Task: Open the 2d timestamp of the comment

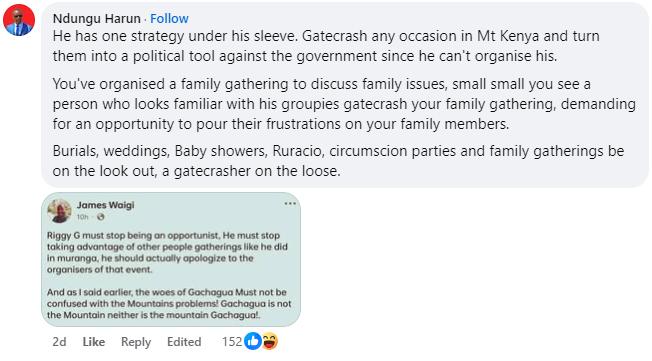Action: (59, 342)
